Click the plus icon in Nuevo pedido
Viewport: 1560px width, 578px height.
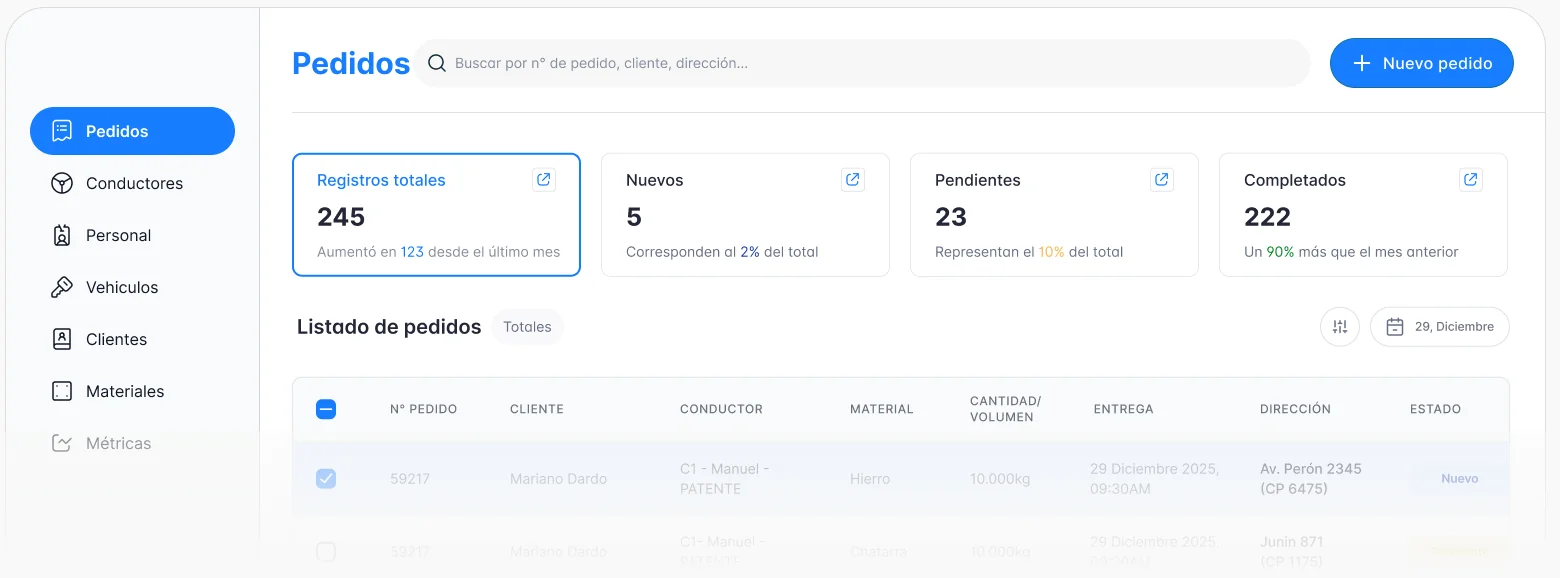pyautogui.click(x=1361, y=63)
